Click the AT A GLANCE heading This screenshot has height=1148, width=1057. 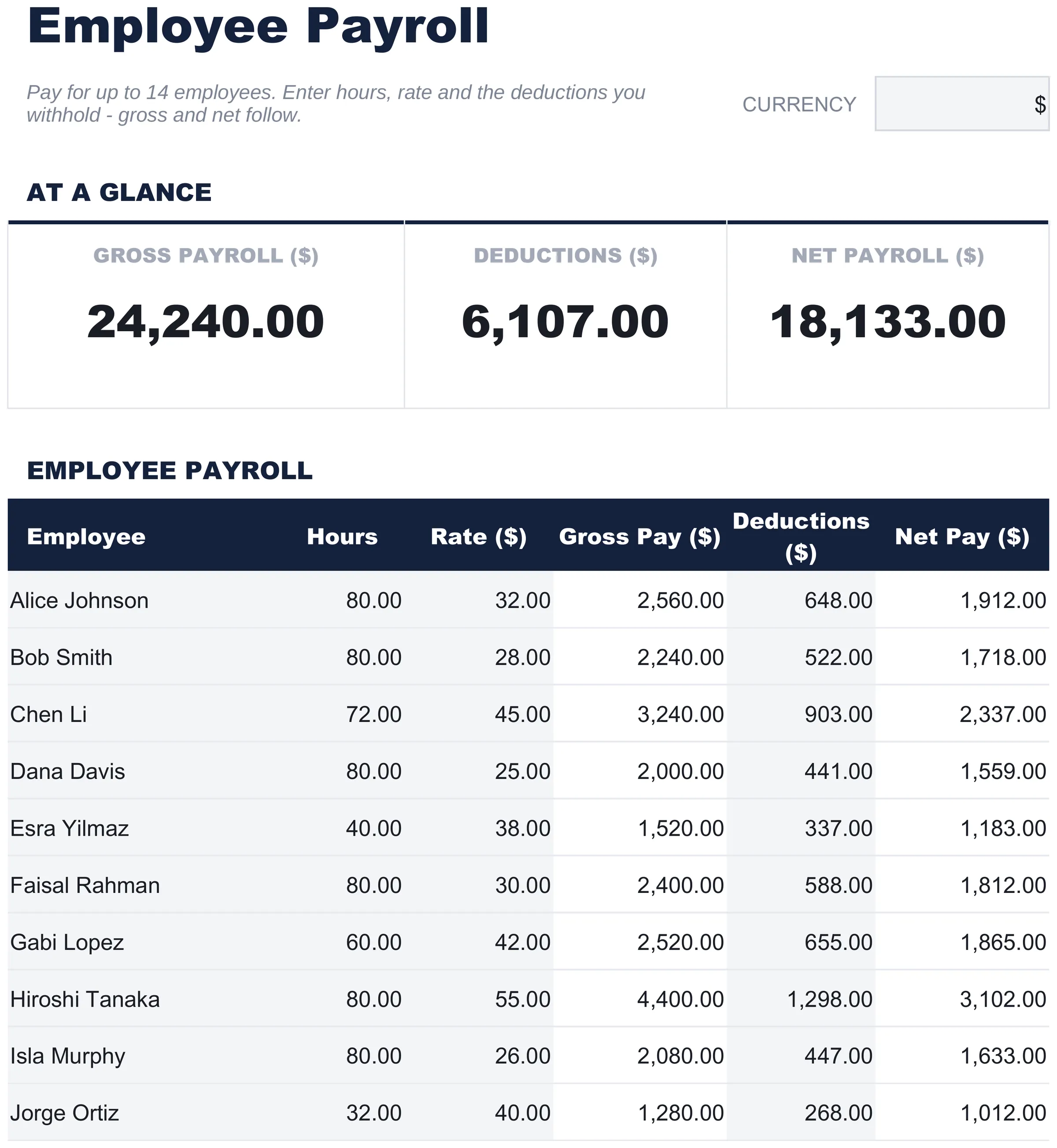[119, 192]
